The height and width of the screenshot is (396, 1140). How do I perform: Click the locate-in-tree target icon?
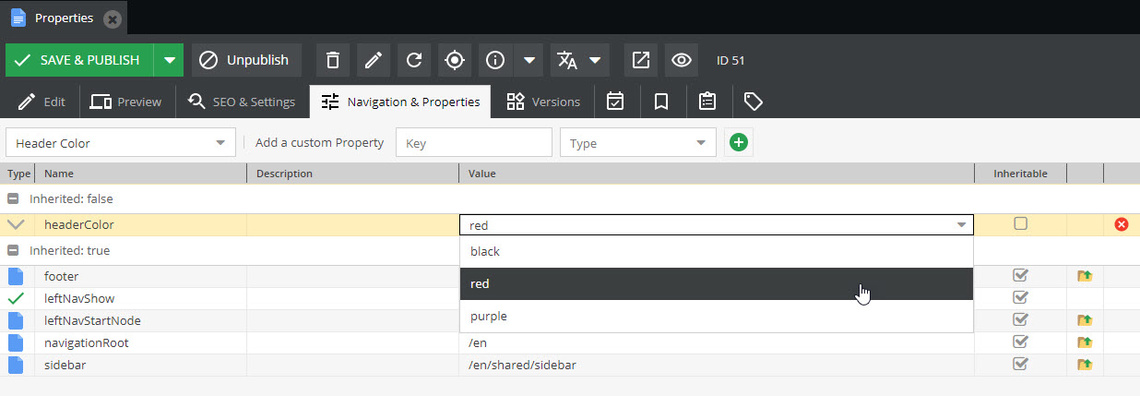click(455, 60)
